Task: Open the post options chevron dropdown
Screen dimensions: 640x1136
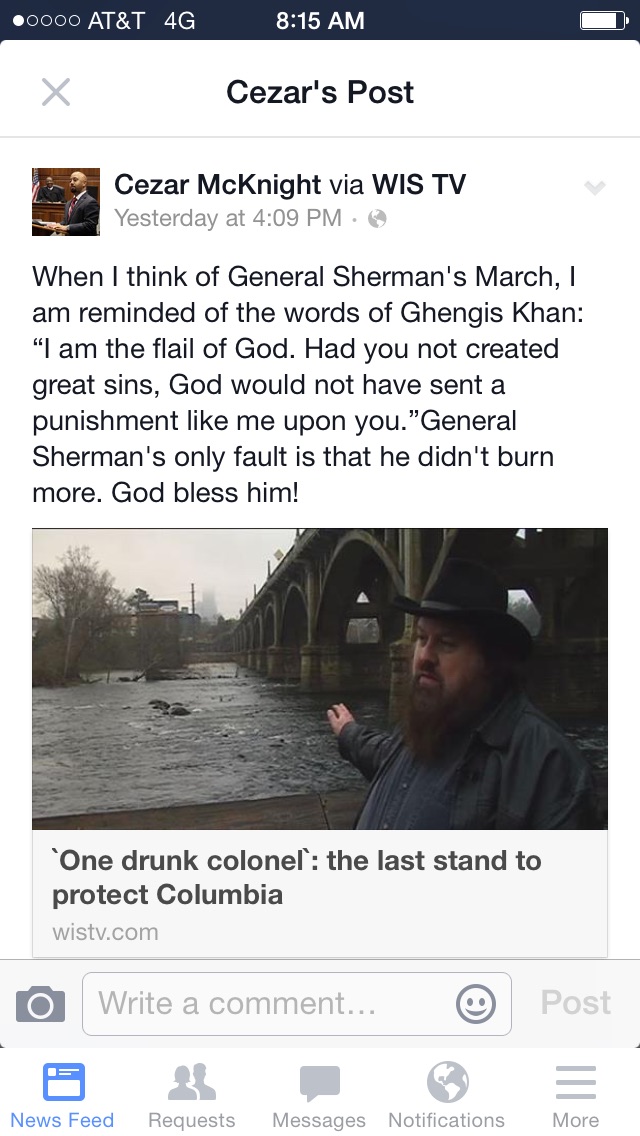Action: pos(594,188)
